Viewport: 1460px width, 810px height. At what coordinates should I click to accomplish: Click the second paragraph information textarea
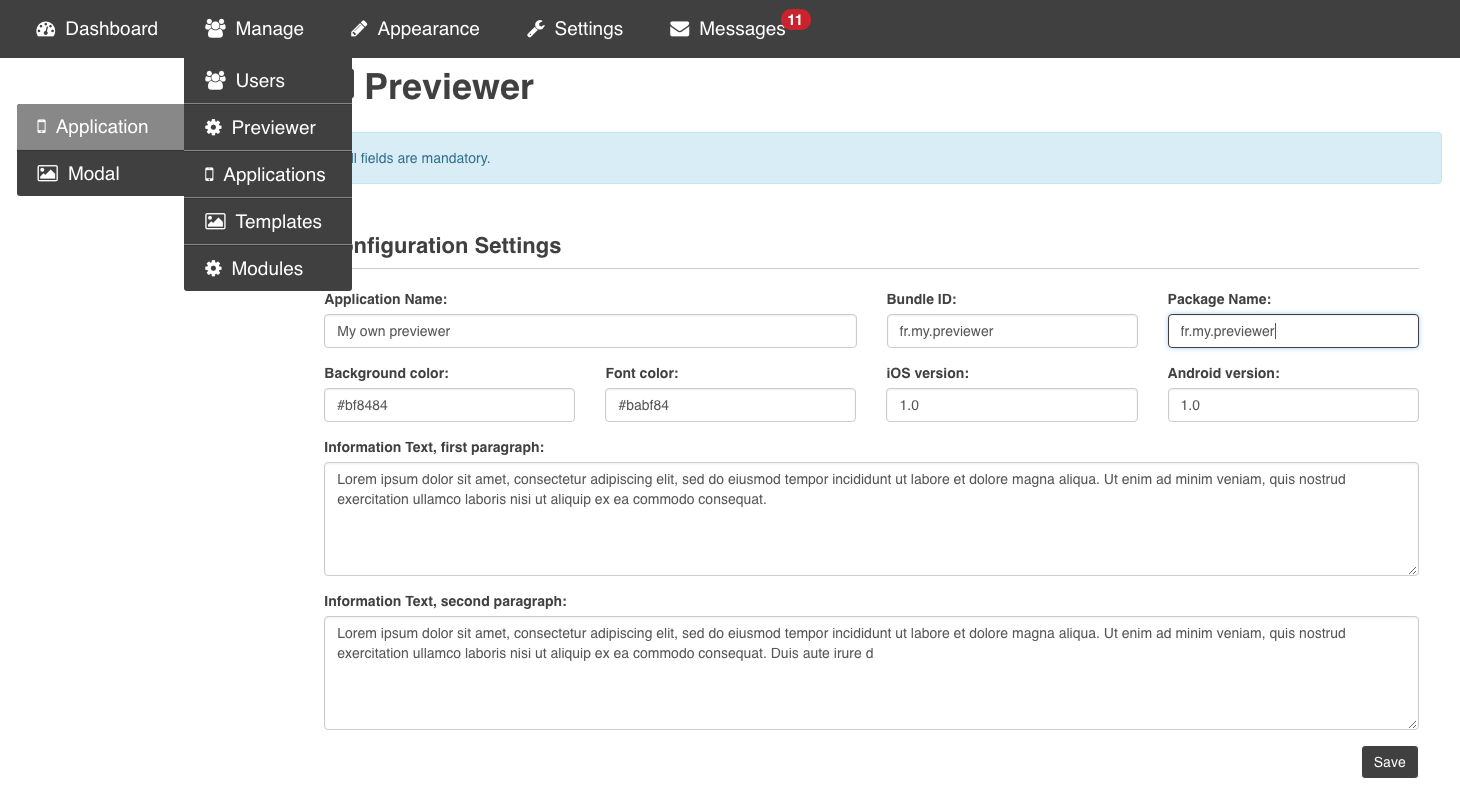(x=870, y=672)
